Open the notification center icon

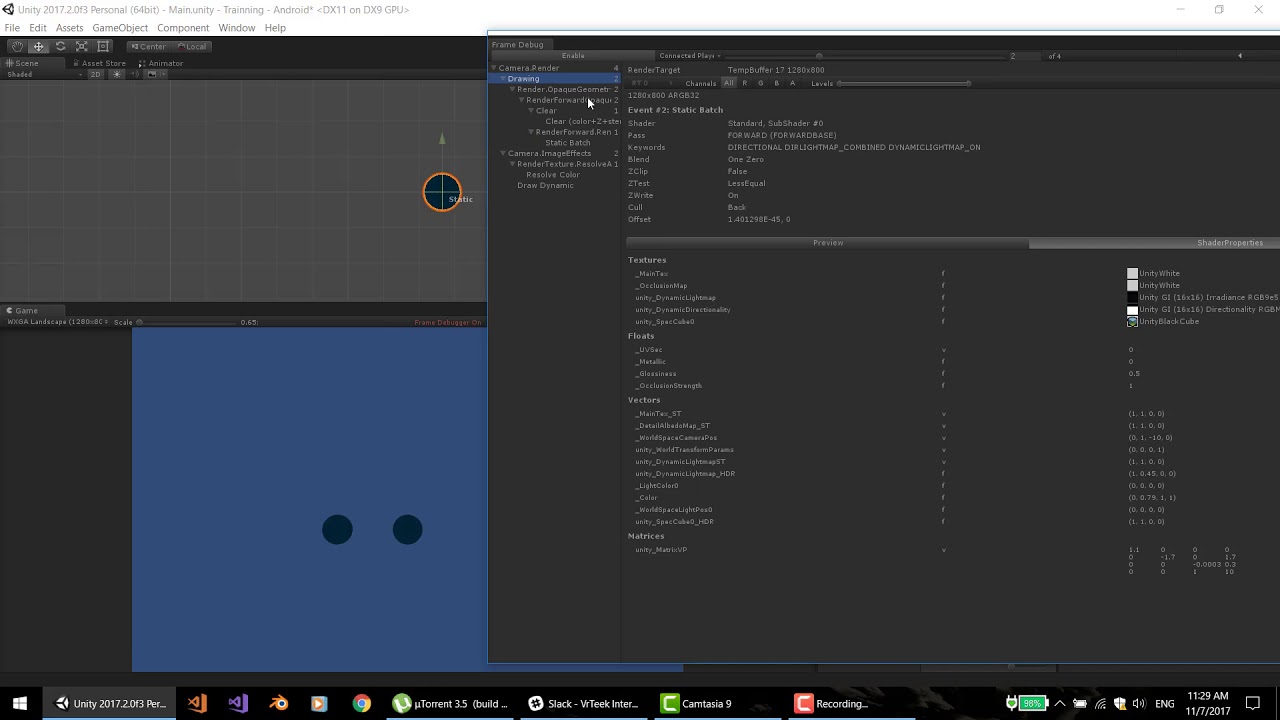(1253, 703)
